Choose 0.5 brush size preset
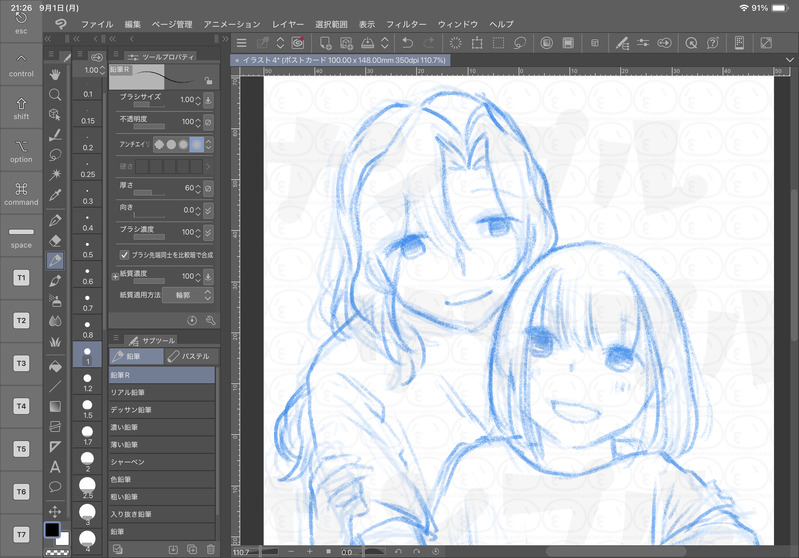The width and height of the screenshot is (799, 558). click(x=88, y=249)
